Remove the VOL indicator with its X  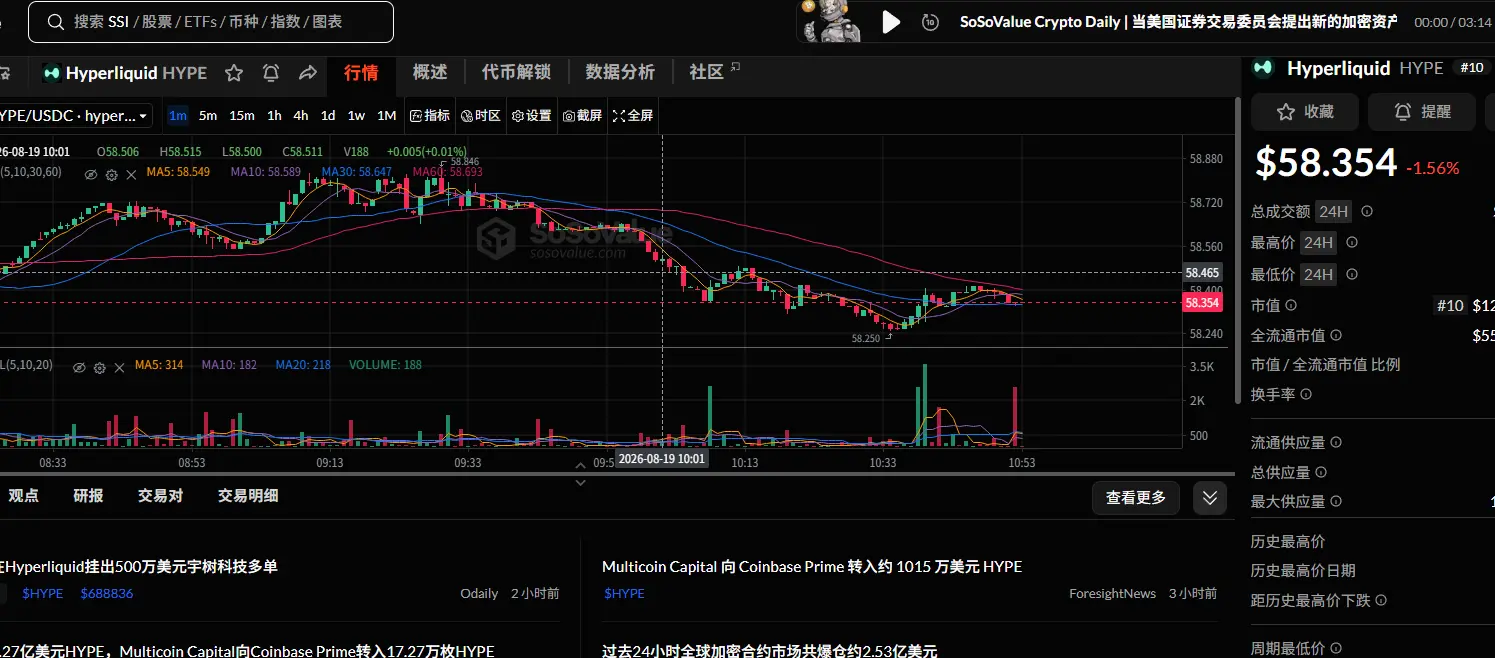117,367
